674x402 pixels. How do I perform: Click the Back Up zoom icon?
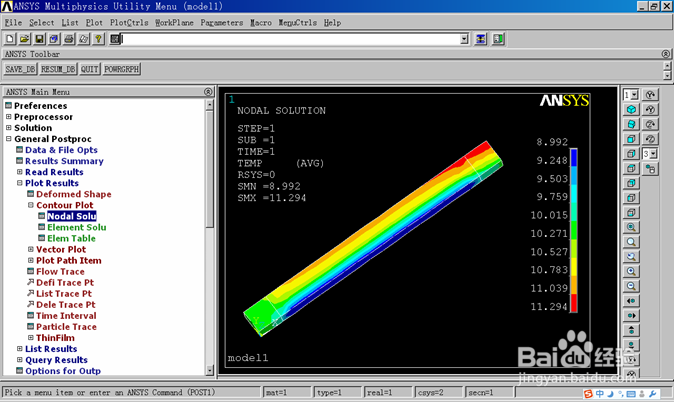tap(631, 257)
